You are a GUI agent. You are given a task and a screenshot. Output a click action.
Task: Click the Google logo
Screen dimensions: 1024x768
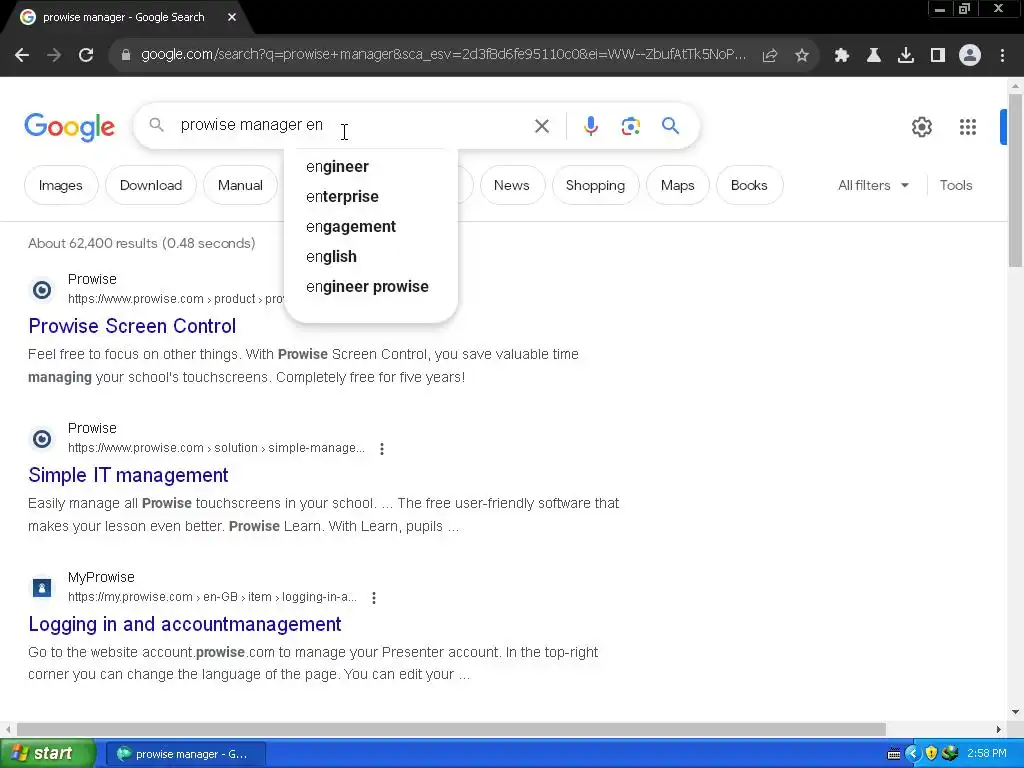70,127
